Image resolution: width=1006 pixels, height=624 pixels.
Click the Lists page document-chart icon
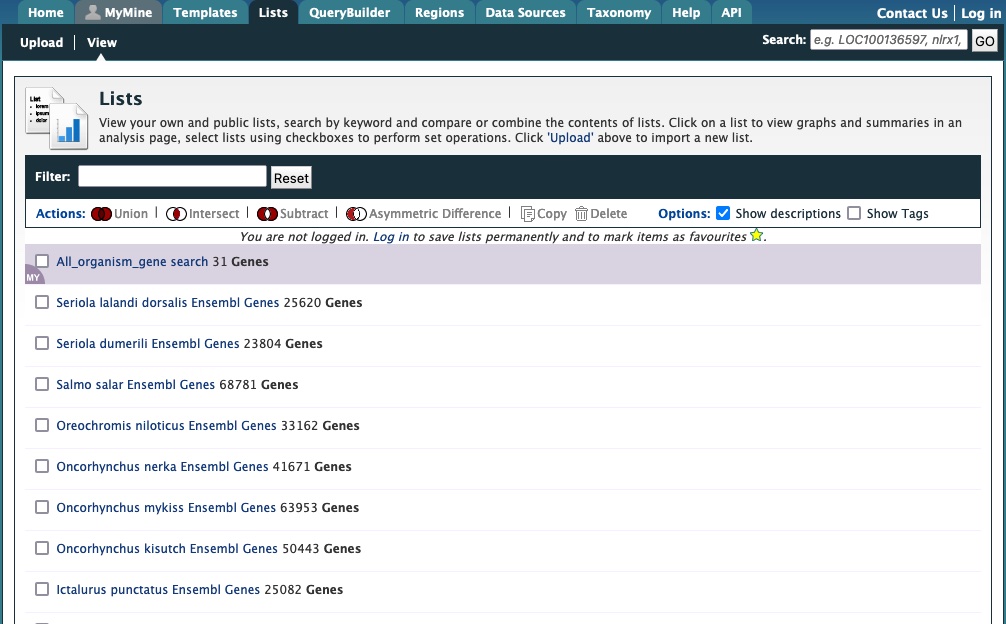click(56, 119)
